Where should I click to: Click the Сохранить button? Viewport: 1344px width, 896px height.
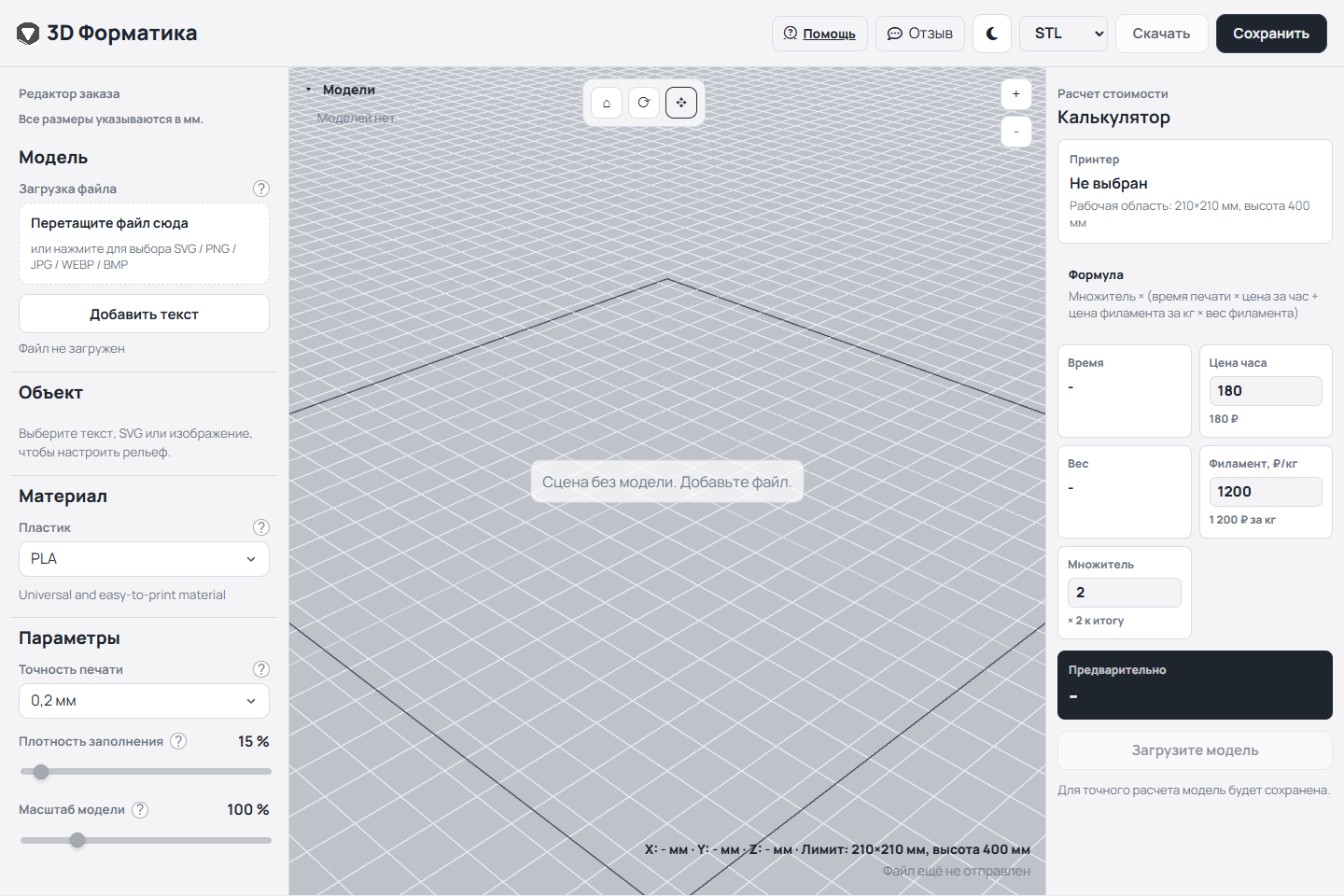point(1271,34)
